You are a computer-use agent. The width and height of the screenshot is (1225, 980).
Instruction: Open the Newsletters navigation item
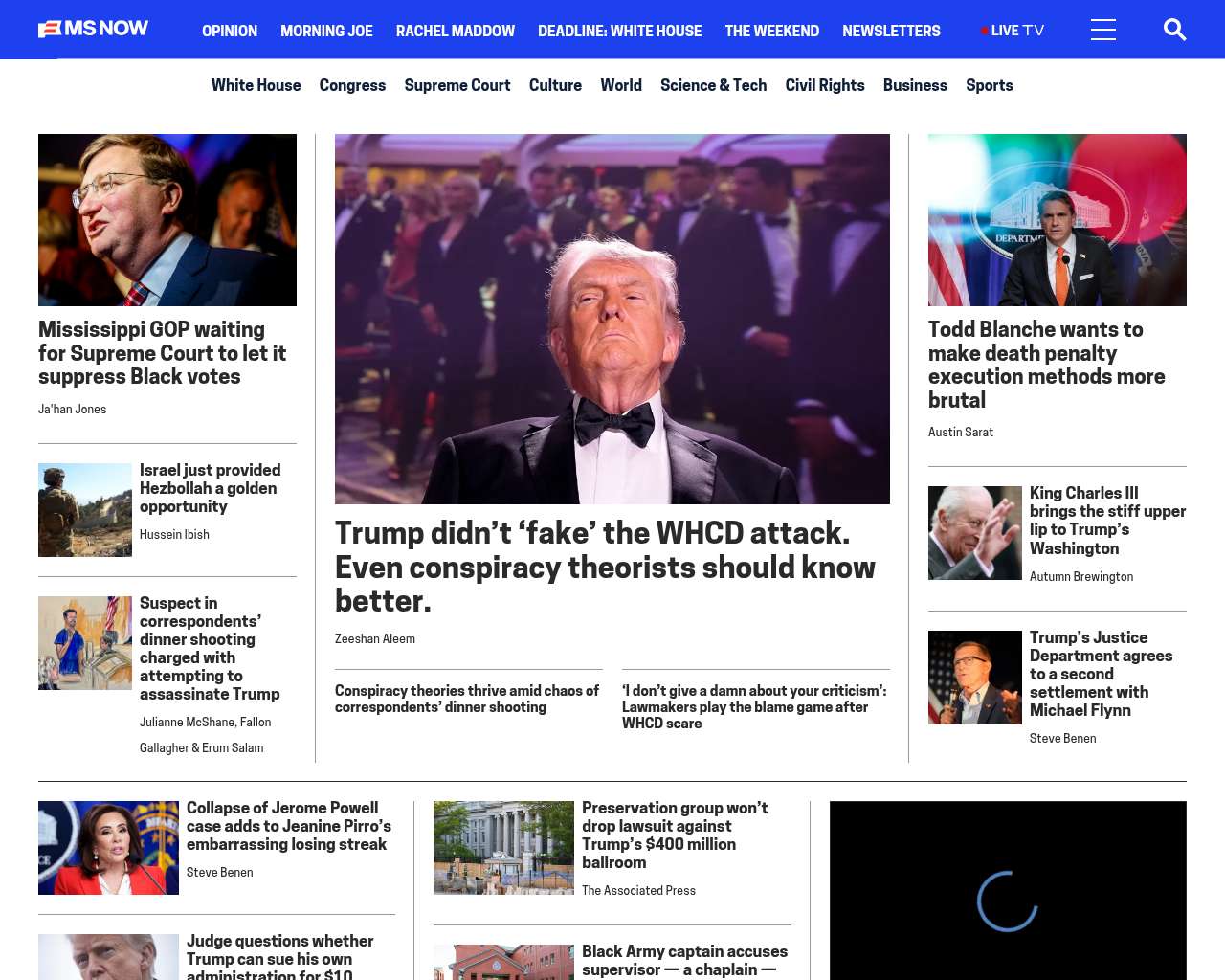pos(891,31)
